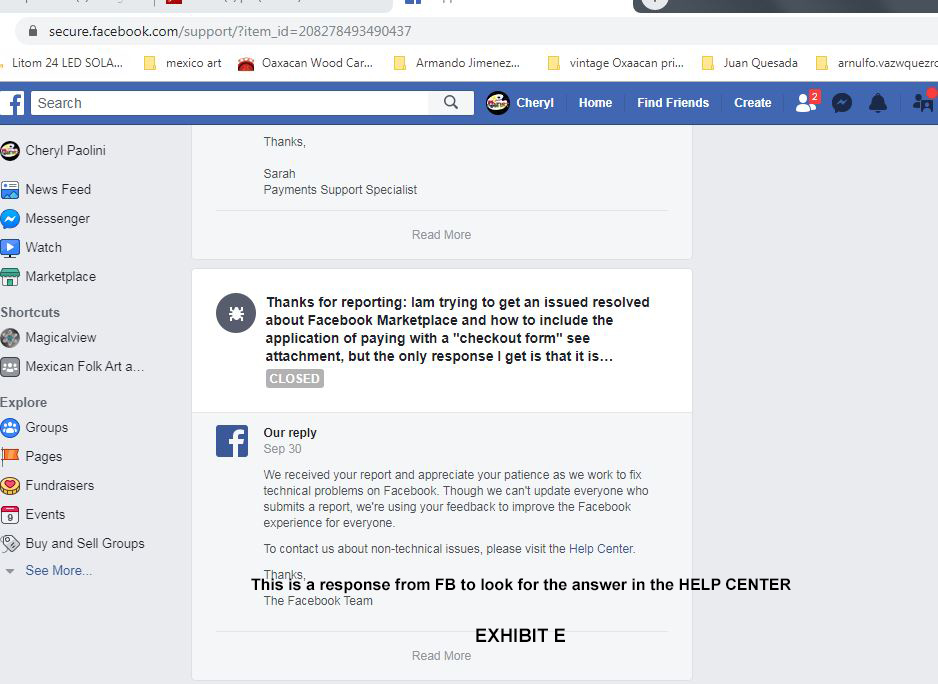
Task: Expand the sidebar with See More arrow
Action: click(x=10, y=571)
